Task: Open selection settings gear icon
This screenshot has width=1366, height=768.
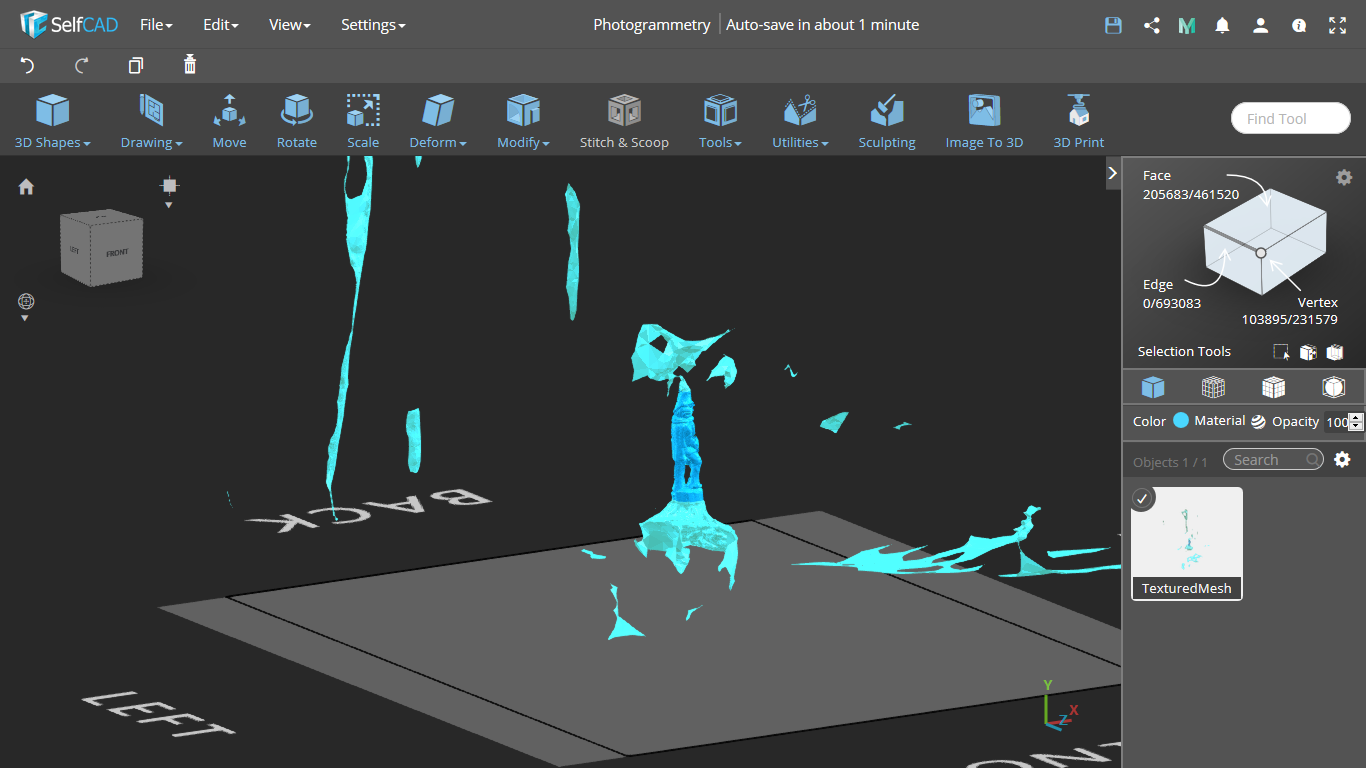Action: pyautogui.click(x=1344, y=177)
